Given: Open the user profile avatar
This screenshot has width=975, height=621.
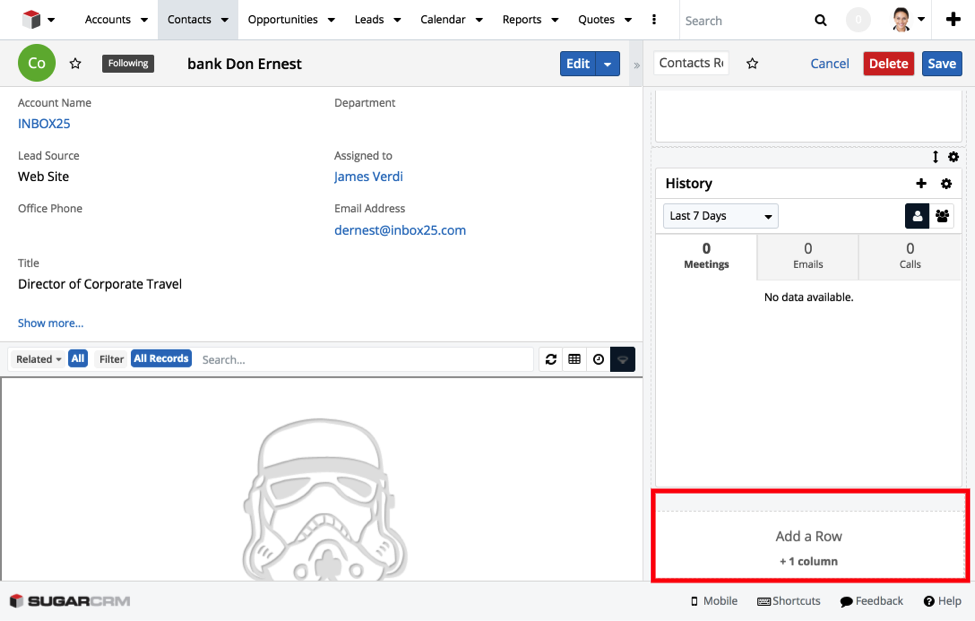Looking at the screenshot, I should tap(901, 20).
